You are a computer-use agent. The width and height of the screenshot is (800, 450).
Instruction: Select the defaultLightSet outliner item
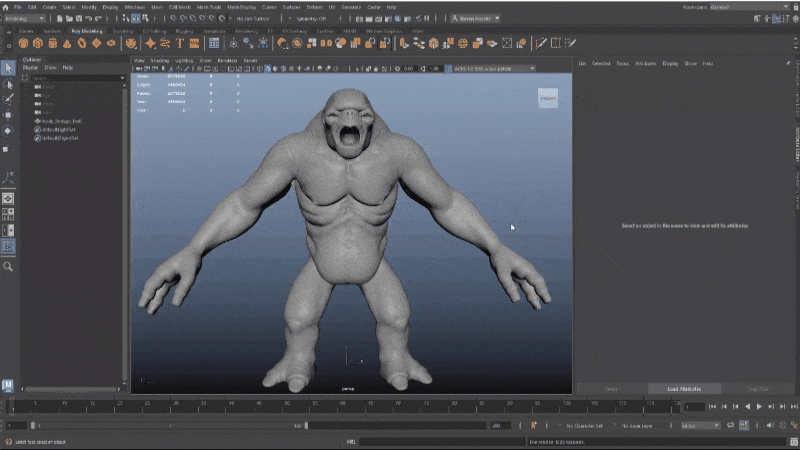pyautogui.click(x=58, y=128)
